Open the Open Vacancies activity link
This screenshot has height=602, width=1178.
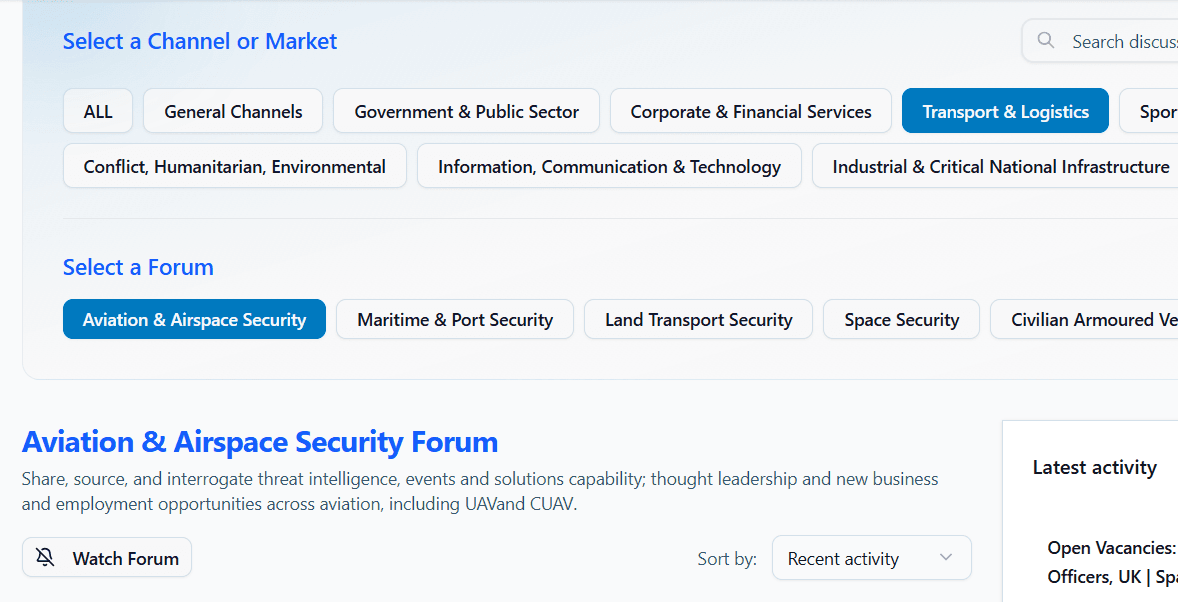[1110, 561]
